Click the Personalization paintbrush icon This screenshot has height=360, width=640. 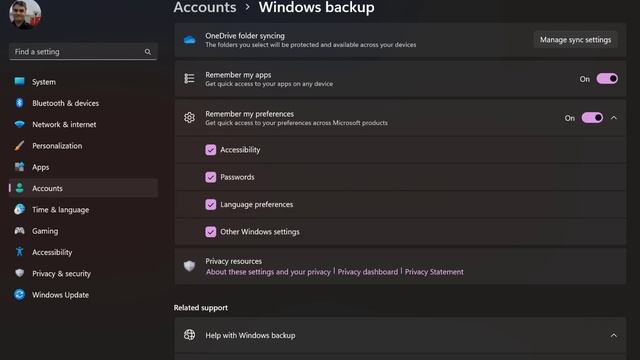click(x=19, y=145)
